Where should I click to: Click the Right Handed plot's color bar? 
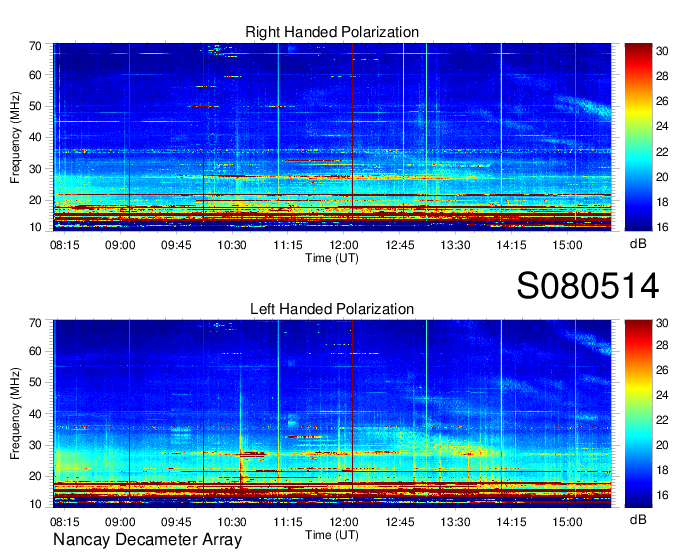(638, 137)
